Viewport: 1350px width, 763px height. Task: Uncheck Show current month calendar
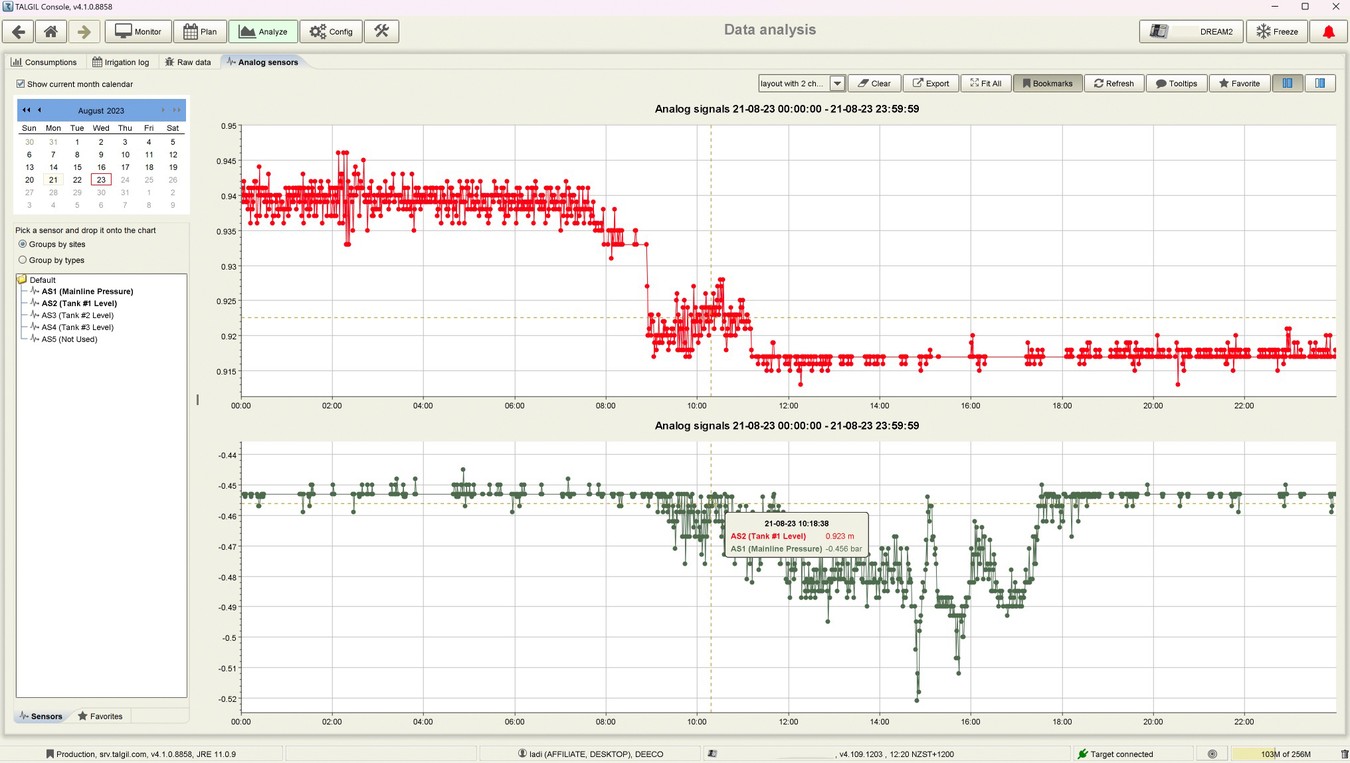coord(21,84)
